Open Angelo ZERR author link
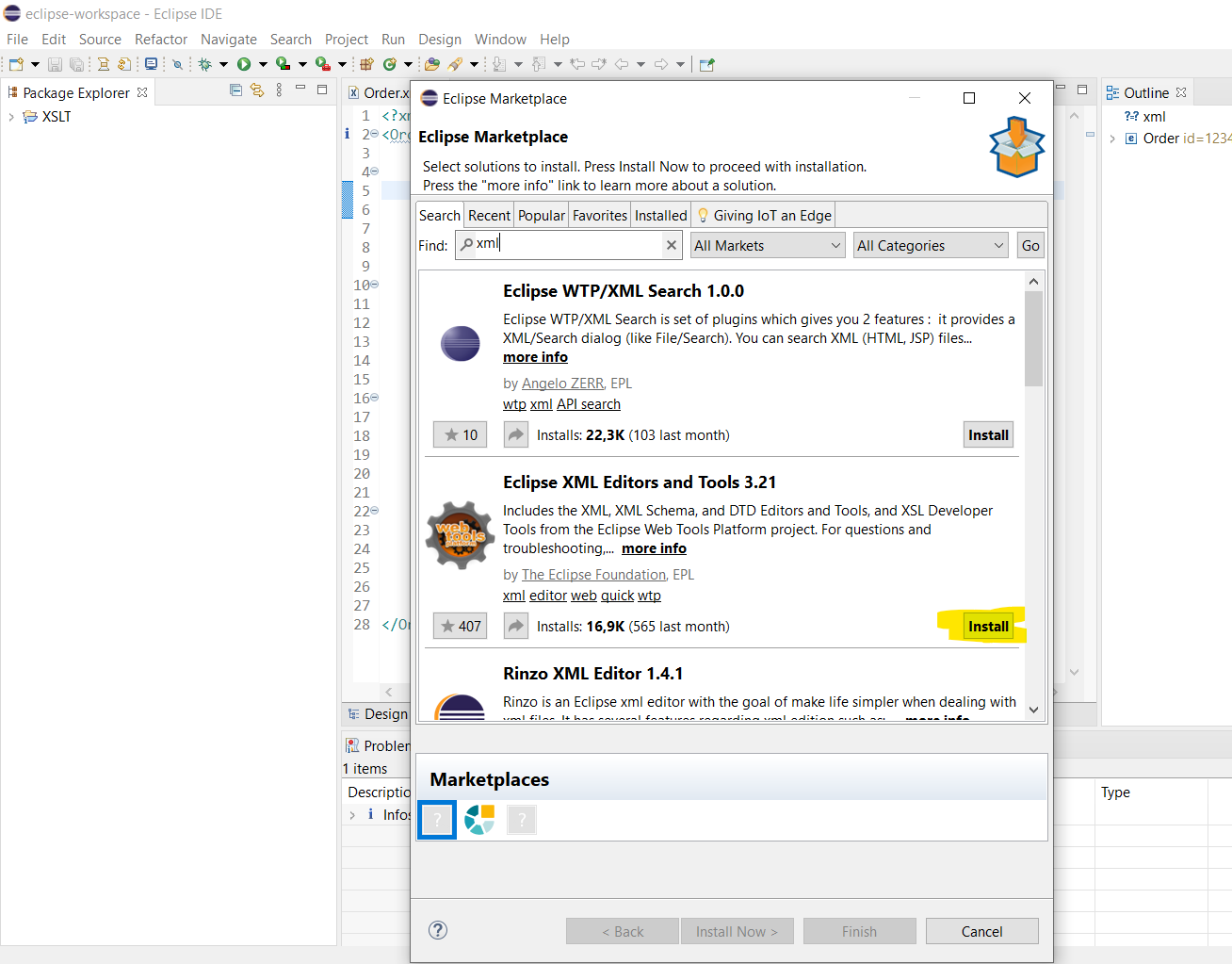Image resolution: width=1232 pixels, height=964 pixels. click(562, 384)
